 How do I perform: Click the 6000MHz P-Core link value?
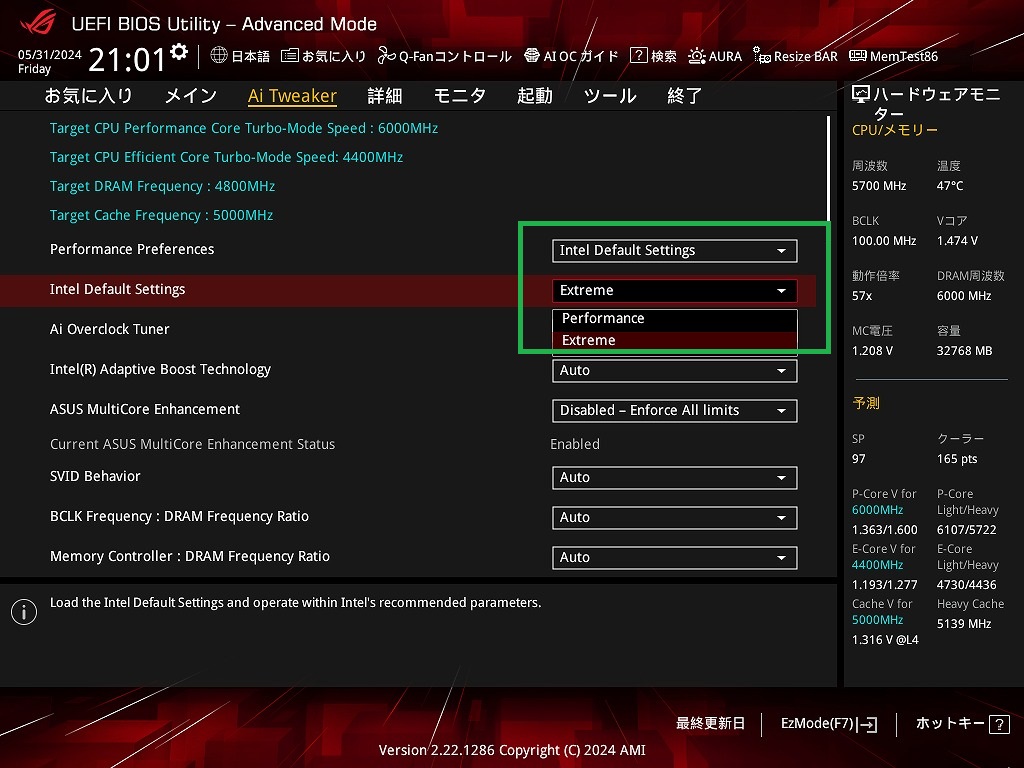[878, 510]
